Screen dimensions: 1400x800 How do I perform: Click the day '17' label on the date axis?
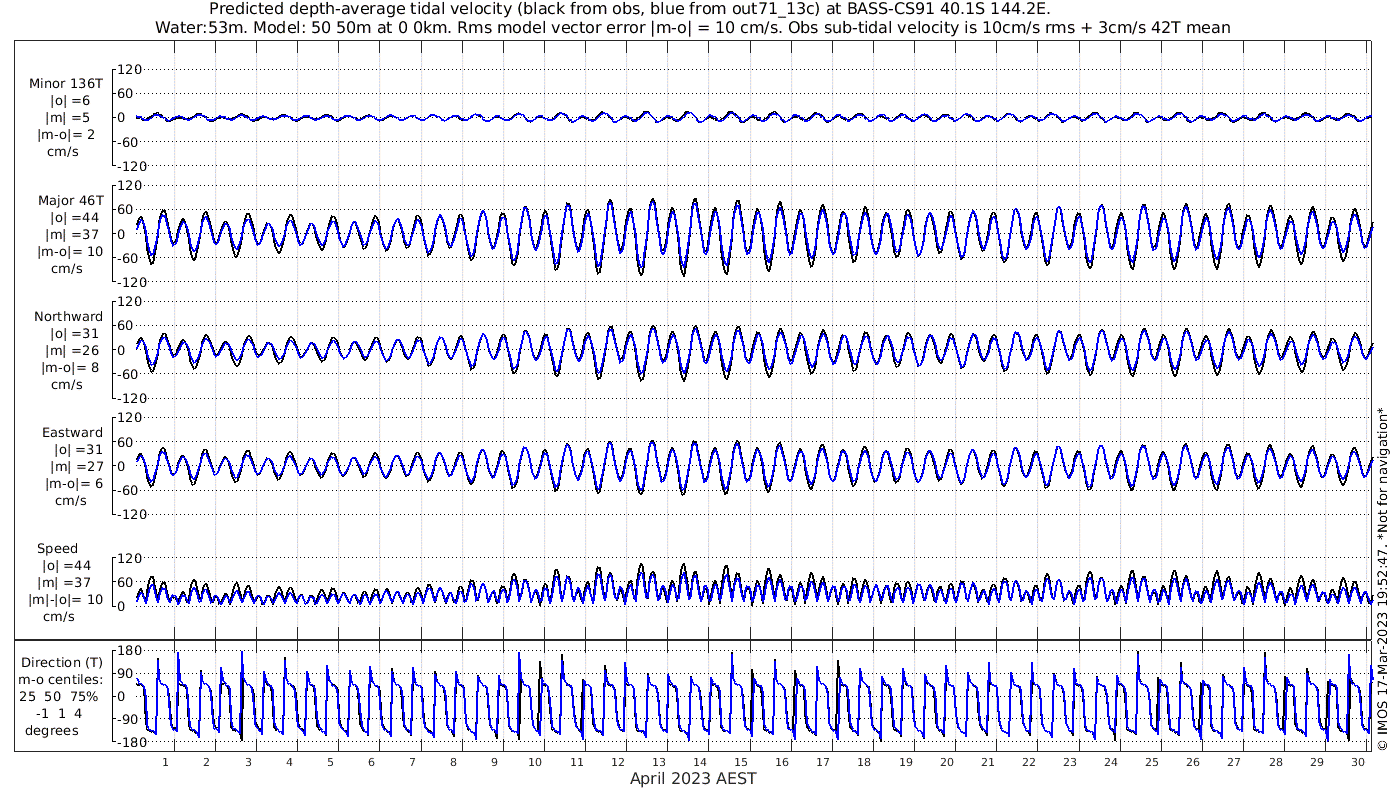pos(823,762)
